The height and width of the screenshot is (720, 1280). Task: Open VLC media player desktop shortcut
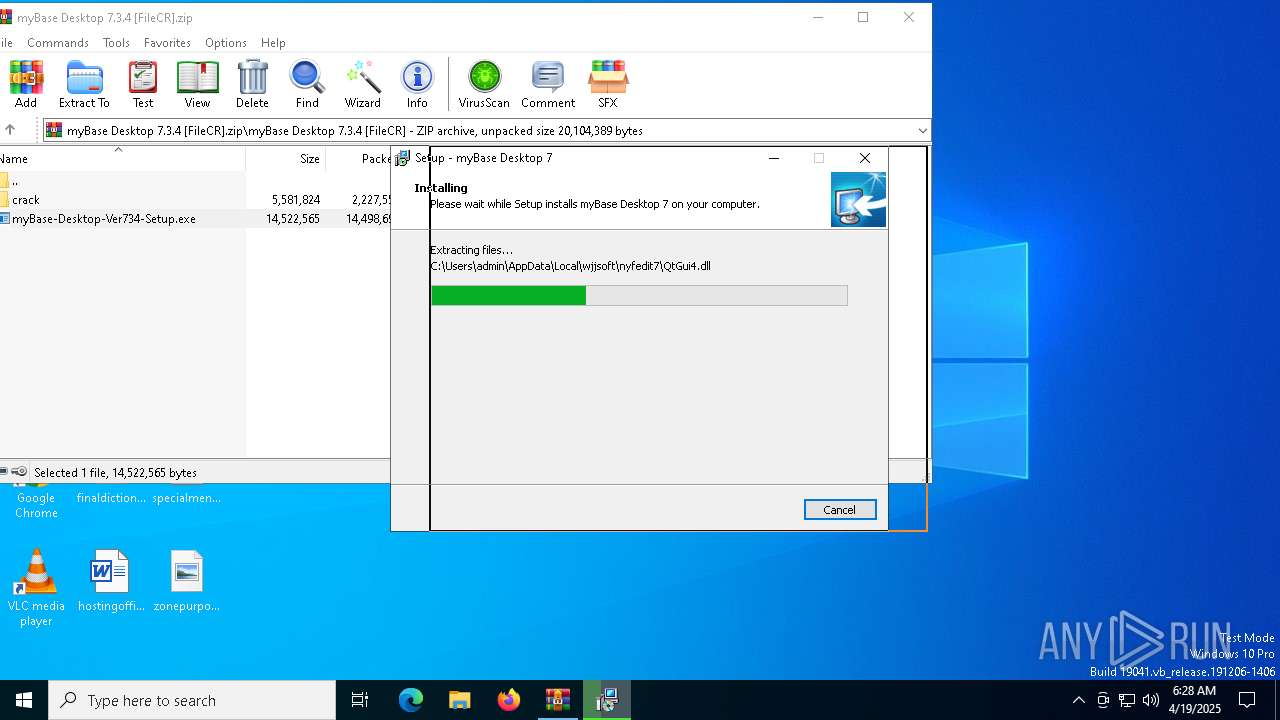coord(36,588)
